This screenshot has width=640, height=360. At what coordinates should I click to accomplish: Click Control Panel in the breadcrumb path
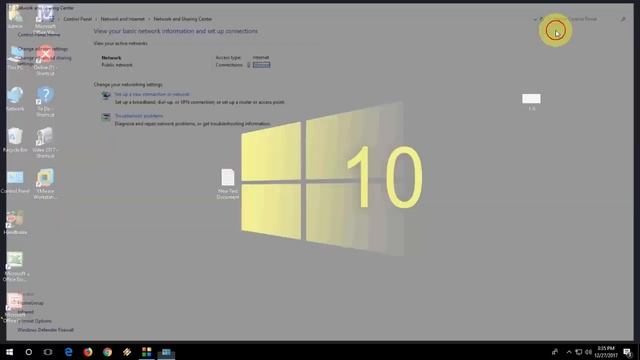[78, 19]
